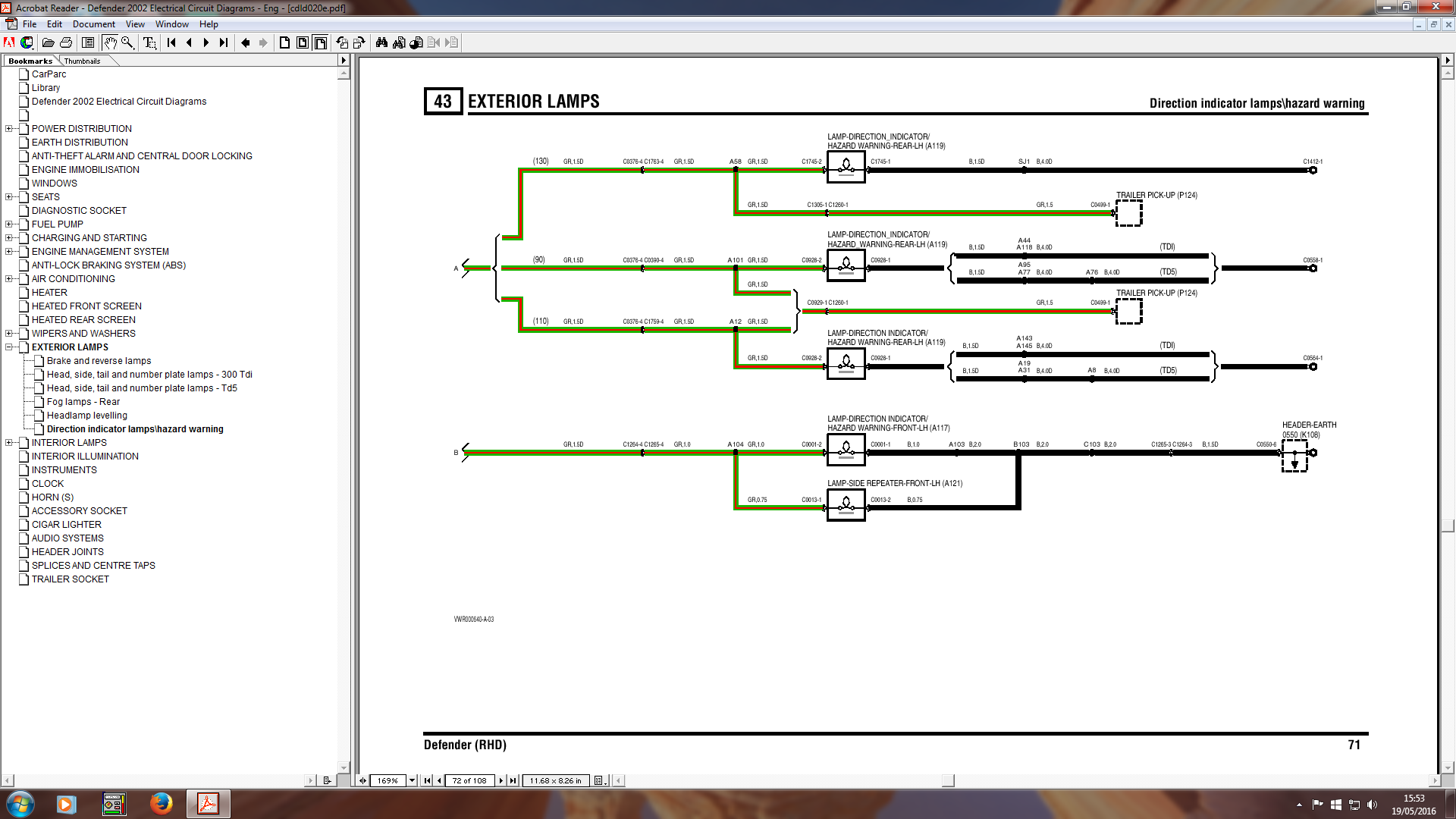Expand the CHARGING AND STARTING bookmark
Viewport: 1456px width, 819px height.
coord(9,238)
